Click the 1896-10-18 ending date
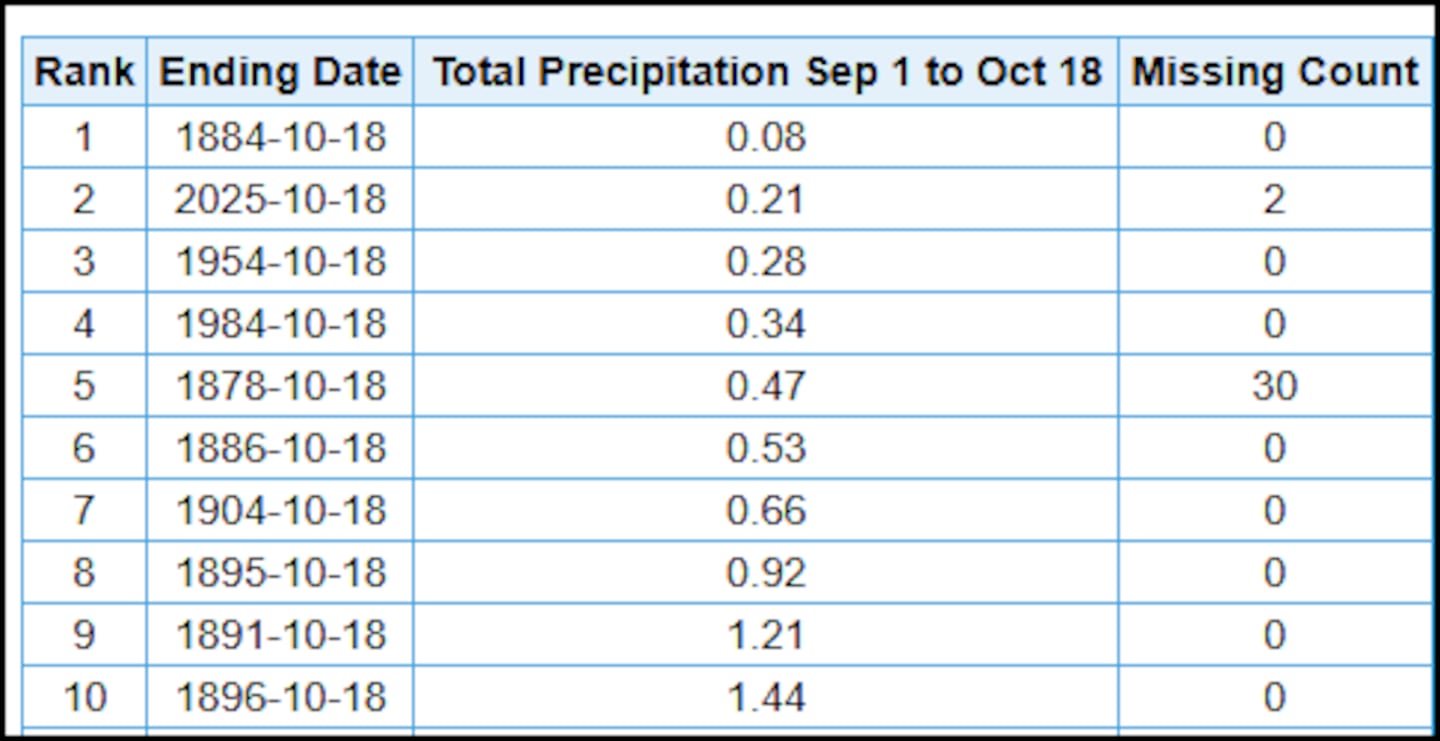This screenshot has height=741, width=1440. pos(280,697)
